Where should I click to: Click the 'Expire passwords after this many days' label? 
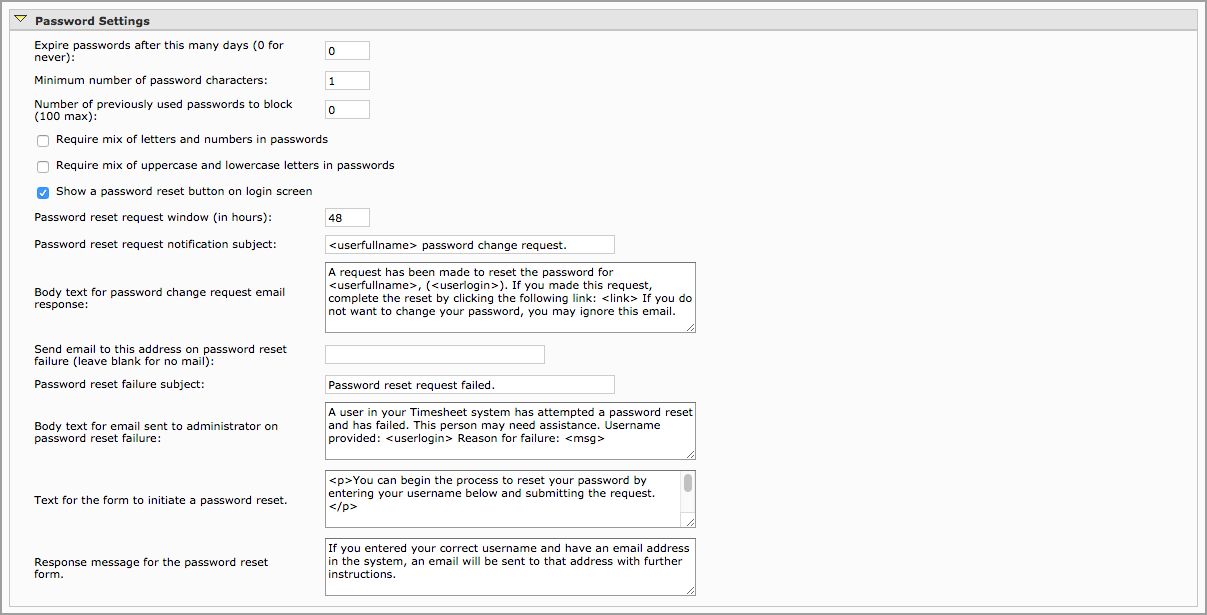click(x=157, y=52)
